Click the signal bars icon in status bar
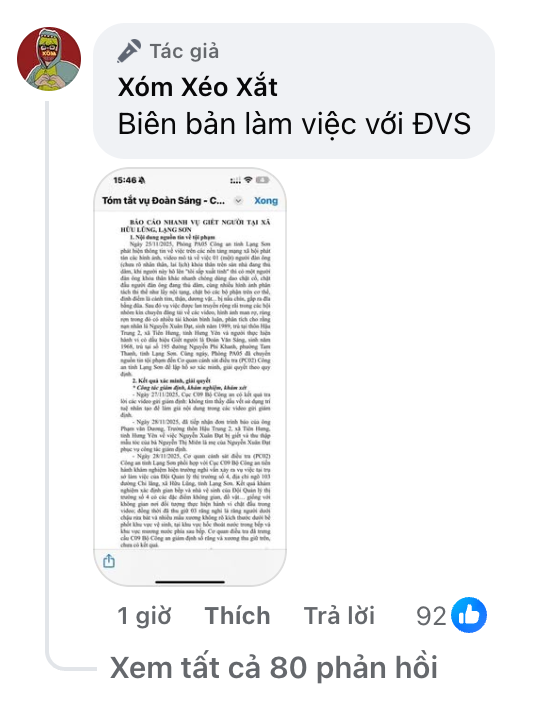The width and height of the screenshot is (538, 702). (x=235, y=180)
